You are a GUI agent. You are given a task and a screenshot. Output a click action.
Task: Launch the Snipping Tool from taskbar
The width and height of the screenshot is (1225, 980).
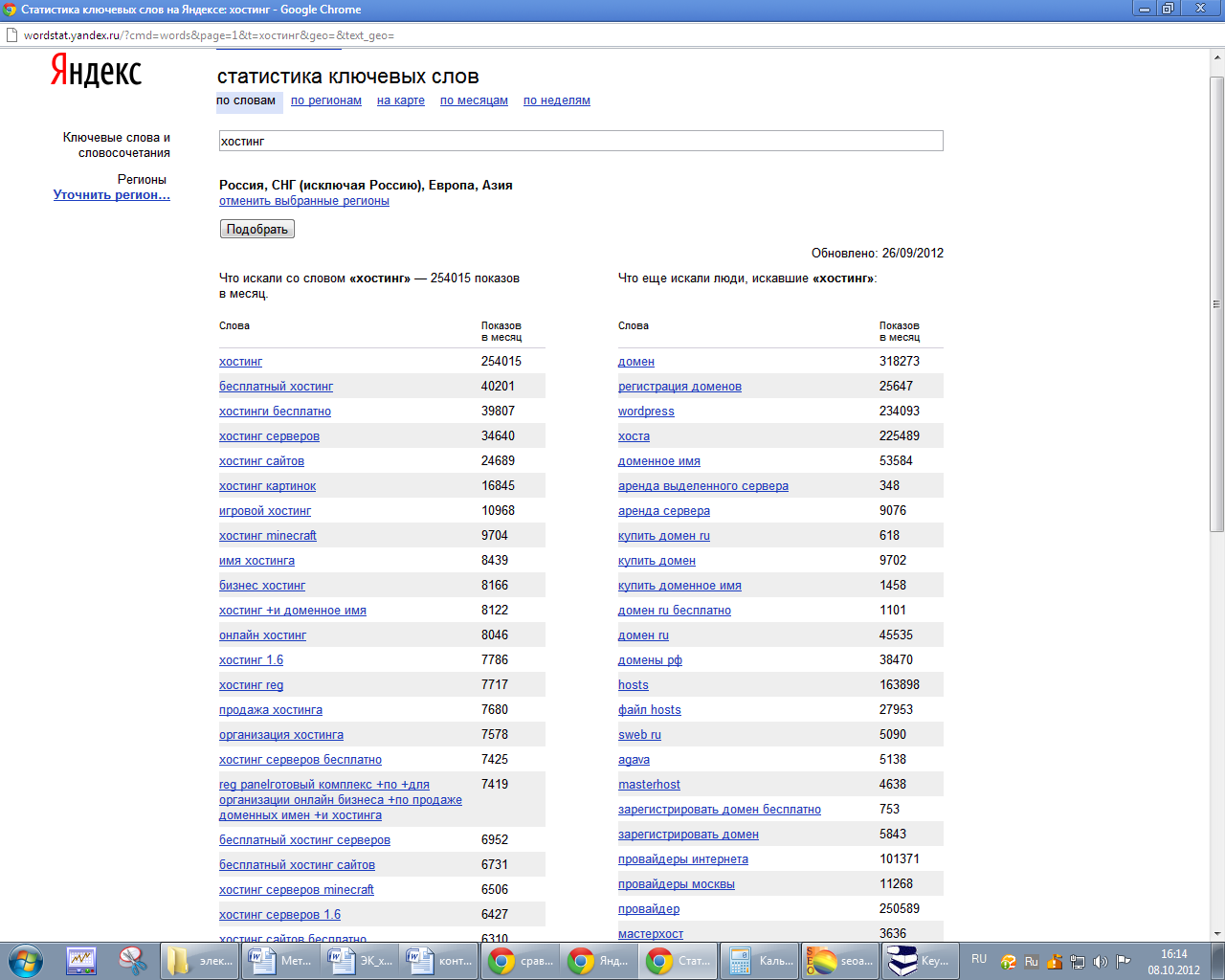pyautogui.click(x=133, y=960)
